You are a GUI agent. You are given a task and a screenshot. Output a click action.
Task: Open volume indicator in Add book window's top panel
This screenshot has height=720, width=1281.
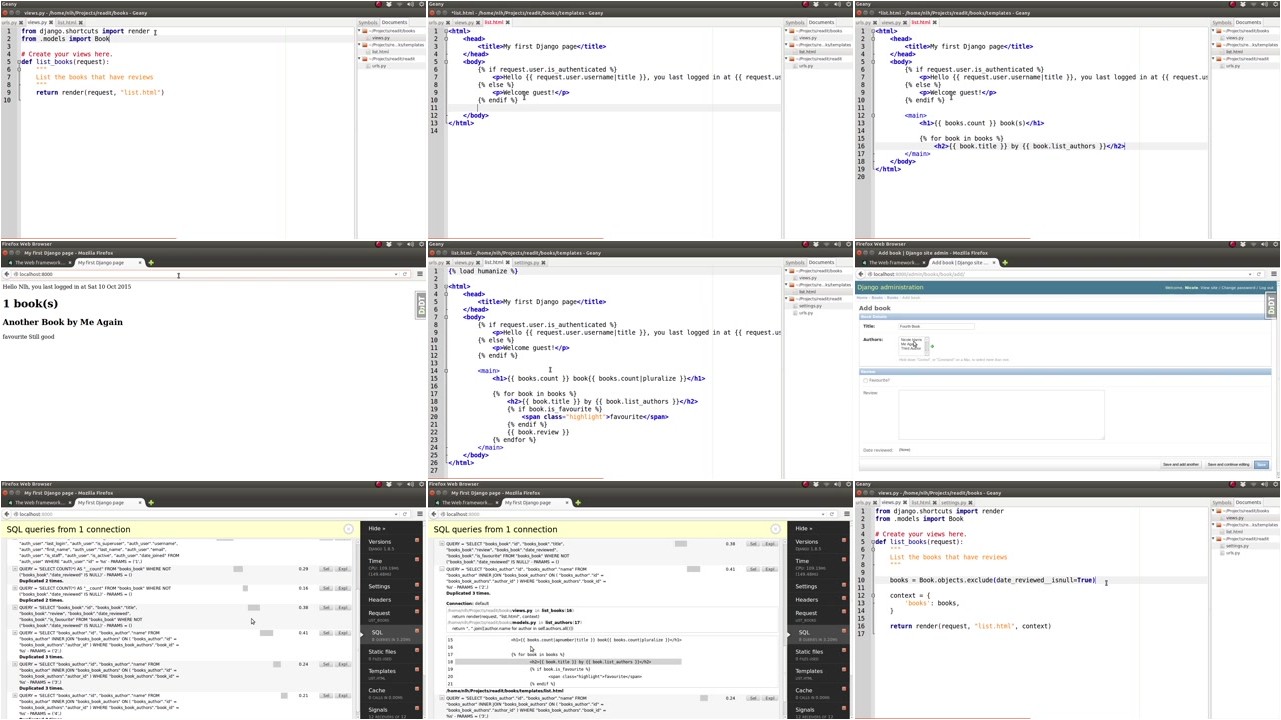pos(1264,244)
